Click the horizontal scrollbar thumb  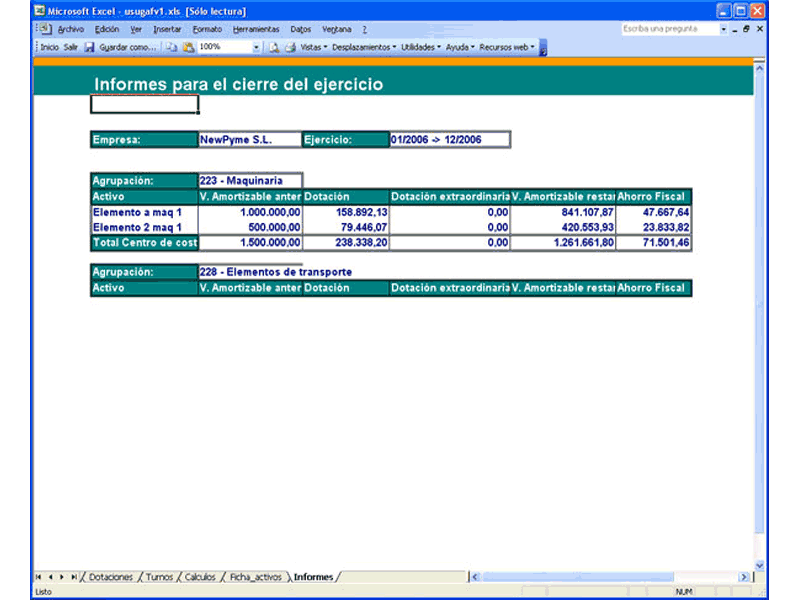(578, 577)
